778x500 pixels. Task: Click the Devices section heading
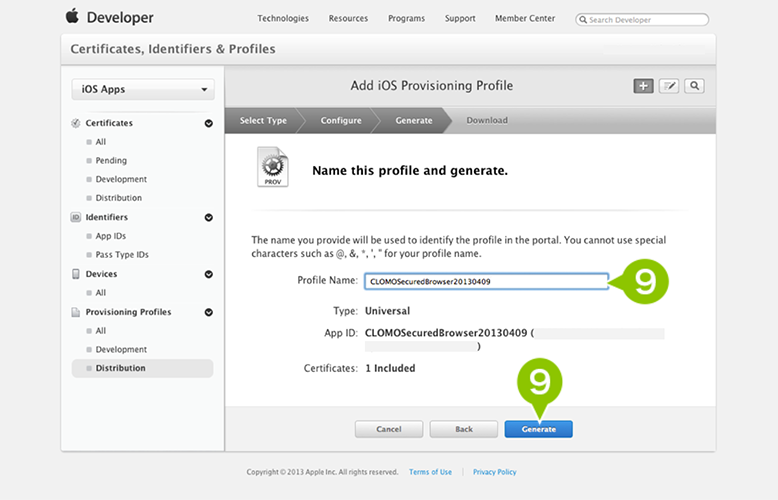101,274
